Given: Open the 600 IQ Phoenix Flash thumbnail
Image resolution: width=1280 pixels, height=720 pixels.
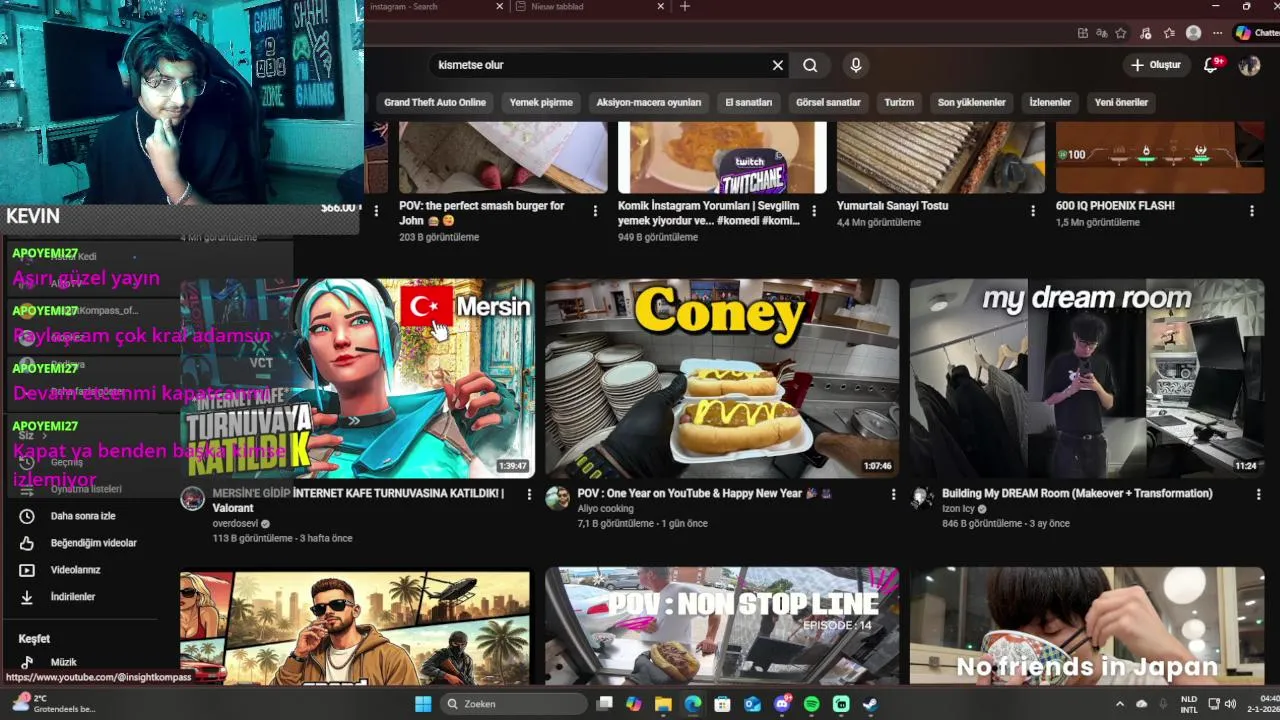Looking at the screenshot, I should tap(1160, 157).
